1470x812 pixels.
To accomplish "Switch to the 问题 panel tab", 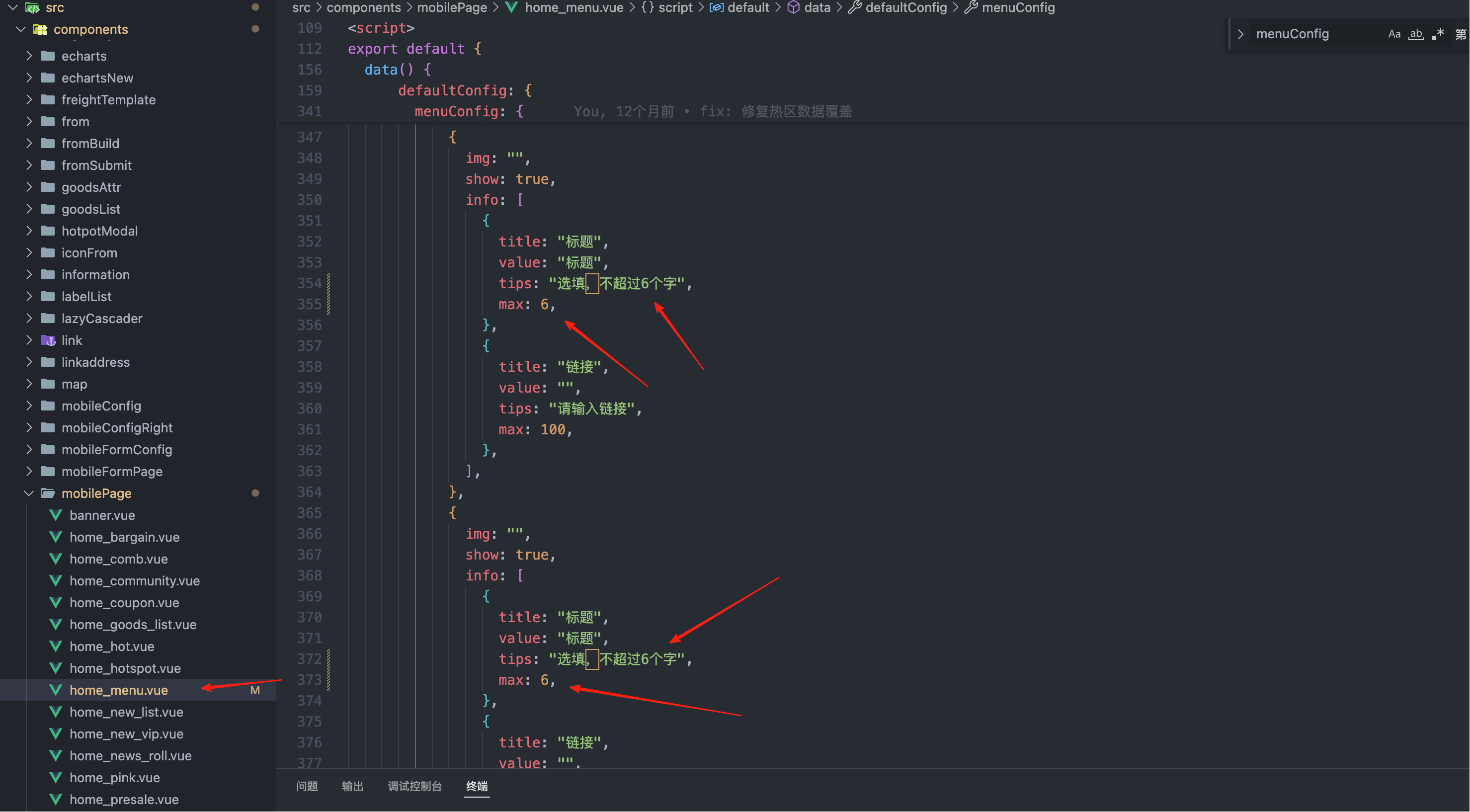I will coord(307,786).
